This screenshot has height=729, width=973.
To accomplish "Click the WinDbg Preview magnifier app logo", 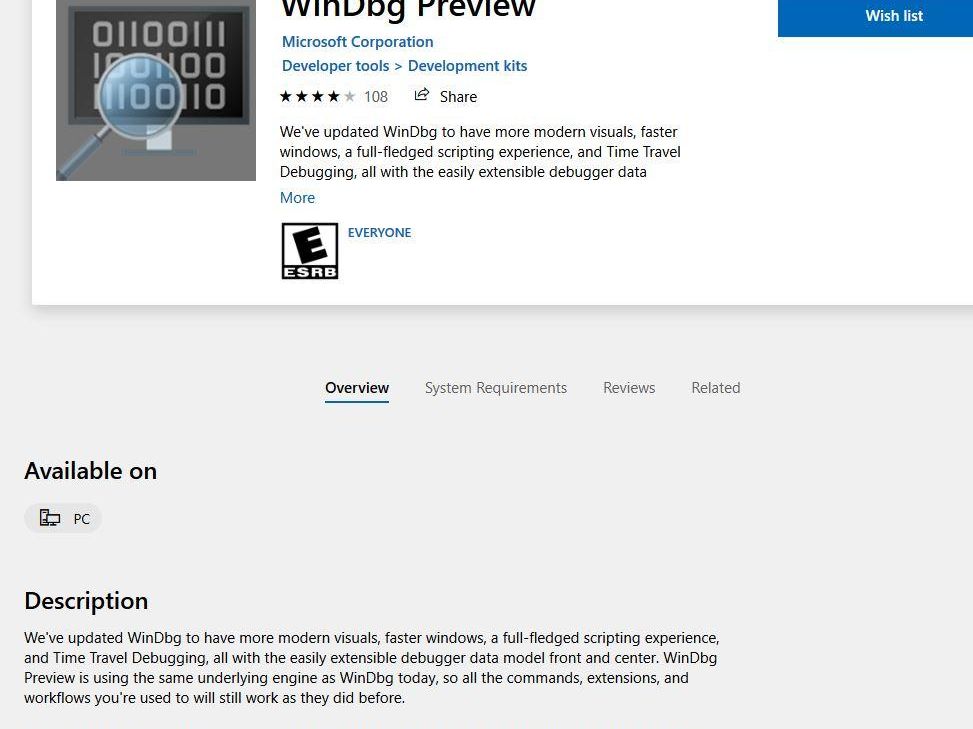I will (x=156, y=90).
